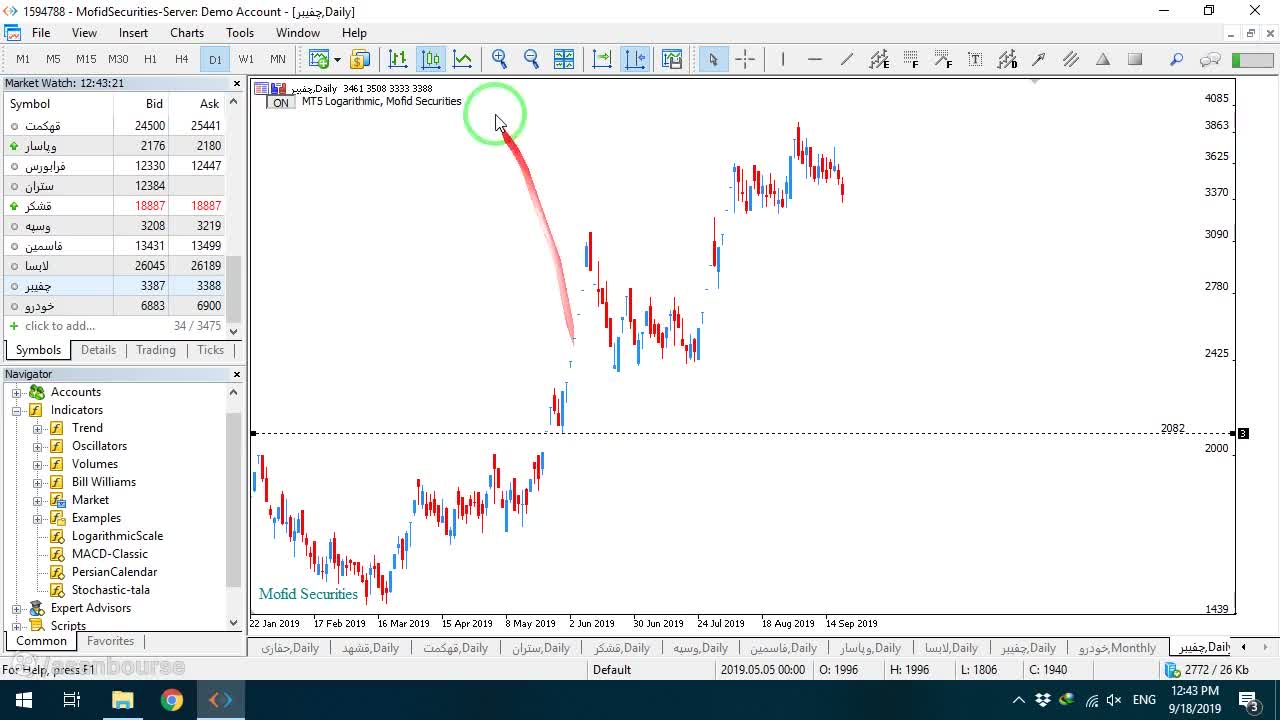This screenshot has height=720, width=1280.
Task: Set timeframe to H4
Action: (x=182, y=59)
